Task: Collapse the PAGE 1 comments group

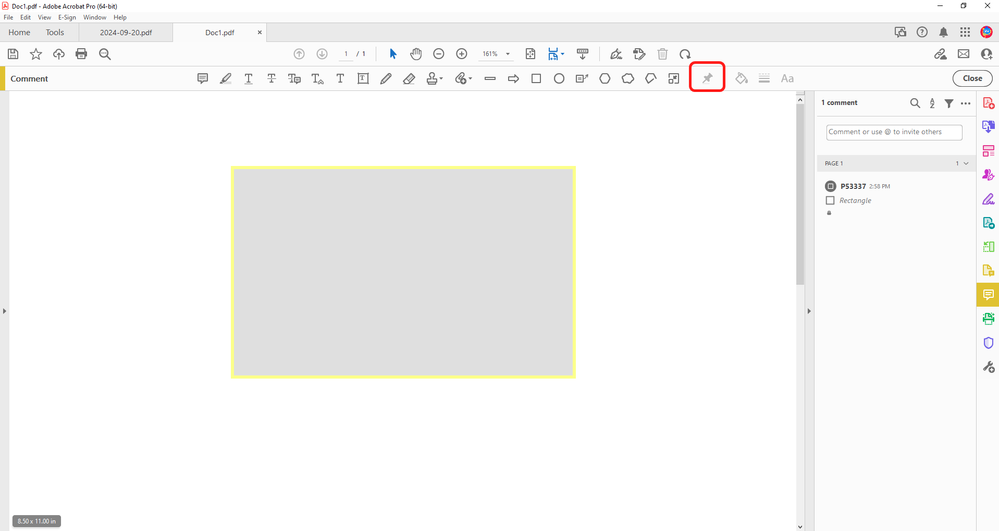Action: click(x=966, y=163)
